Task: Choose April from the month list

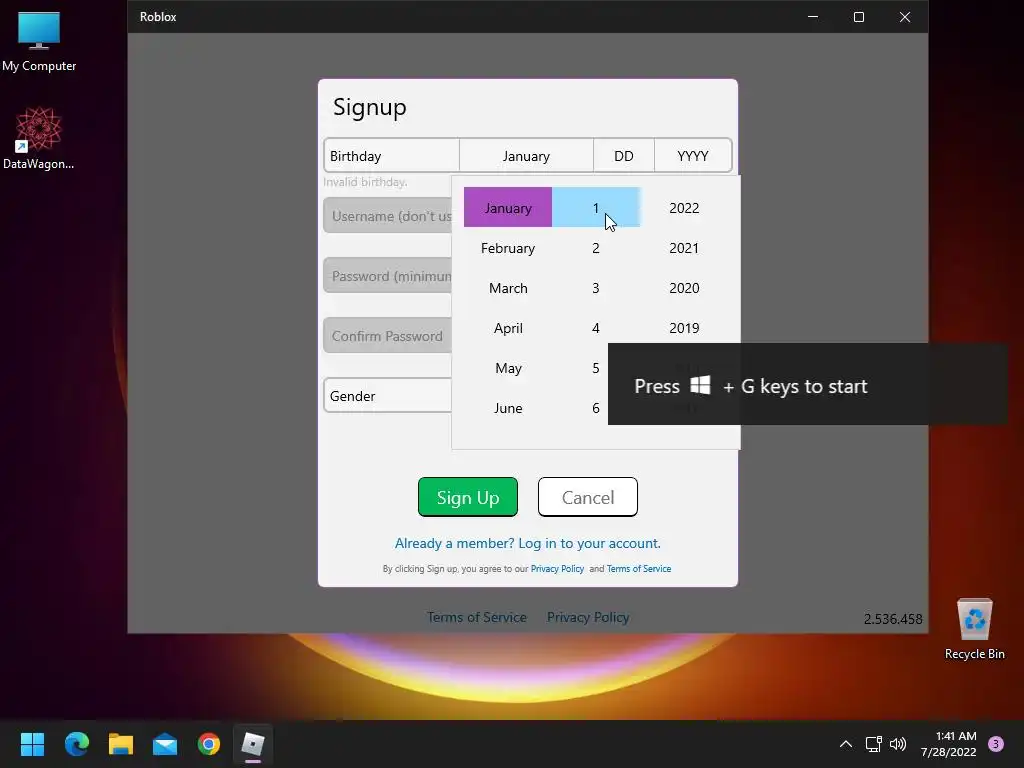Action: pyautogui.click(x=508, y=328)
